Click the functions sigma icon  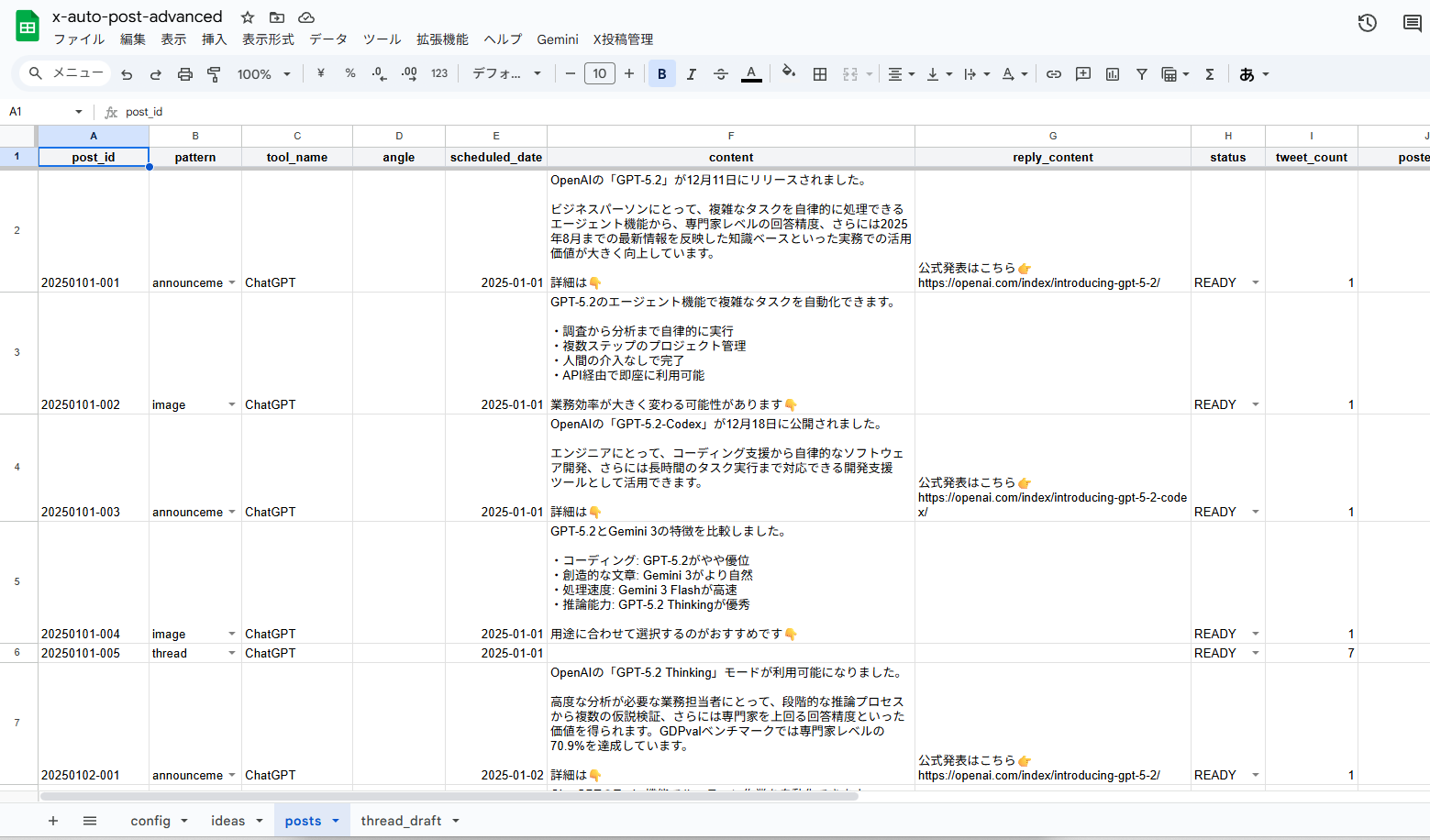pos(1210,74)
